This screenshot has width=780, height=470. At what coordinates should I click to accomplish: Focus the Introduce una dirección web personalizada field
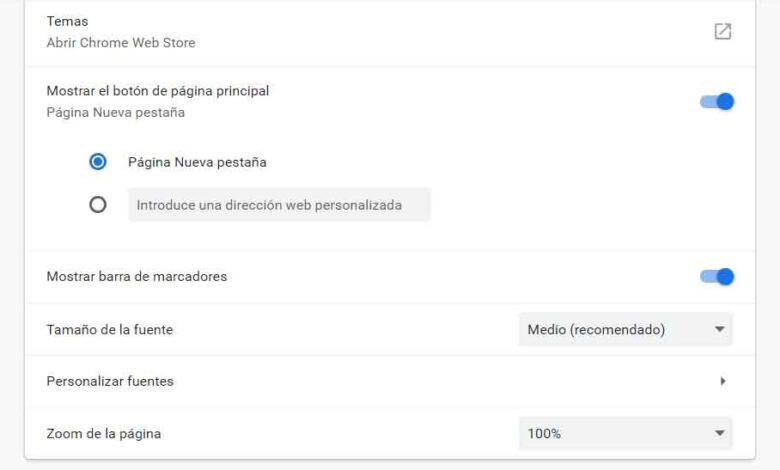279,205
